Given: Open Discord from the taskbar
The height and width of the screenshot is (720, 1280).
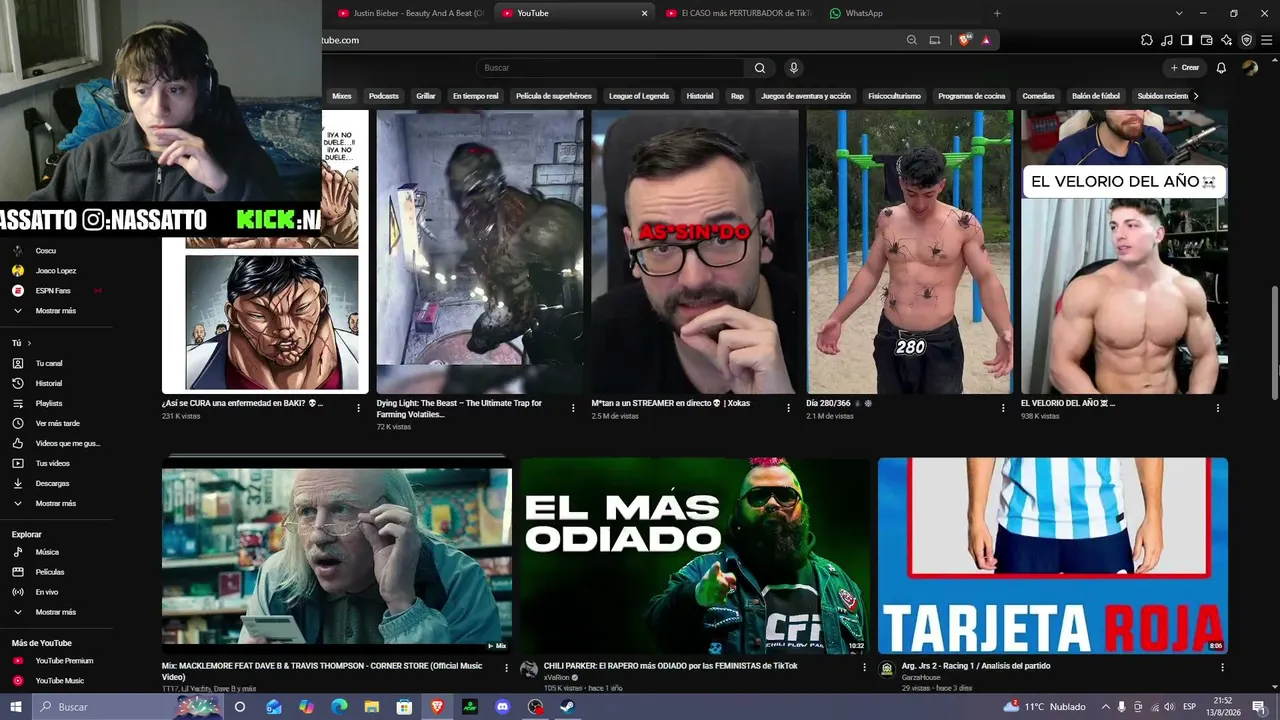Looking at the screenshot, I should tap(503, 707).
